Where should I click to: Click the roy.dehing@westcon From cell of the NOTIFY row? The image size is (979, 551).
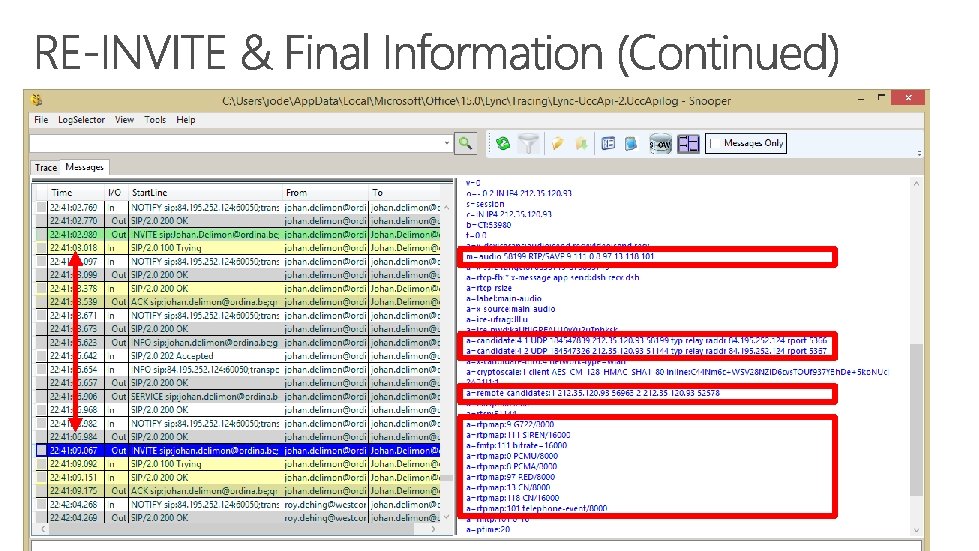coord(326,504)
